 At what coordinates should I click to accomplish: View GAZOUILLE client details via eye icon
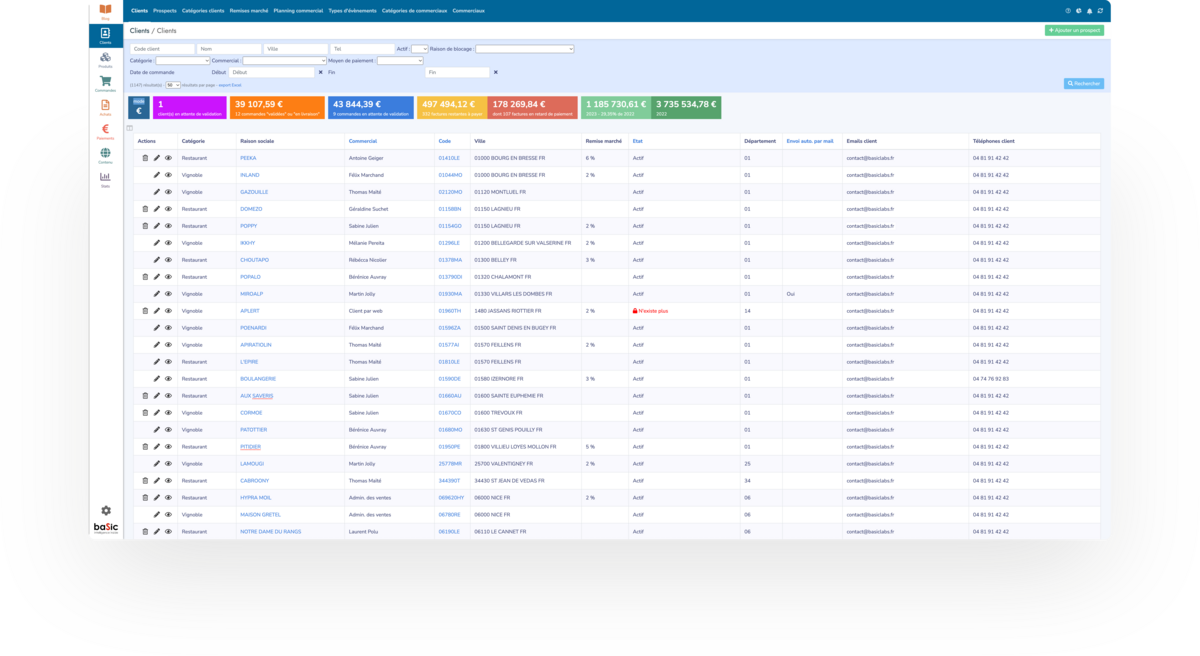(x=168, y=191)
